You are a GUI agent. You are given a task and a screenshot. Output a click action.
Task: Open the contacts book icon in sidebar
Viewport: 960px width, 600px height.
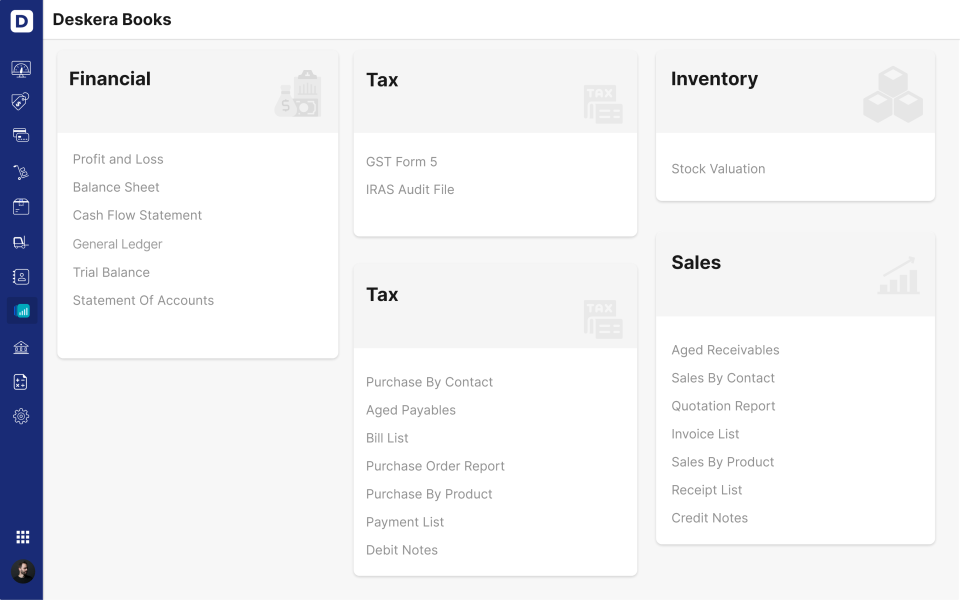click(x=21, y=277)
